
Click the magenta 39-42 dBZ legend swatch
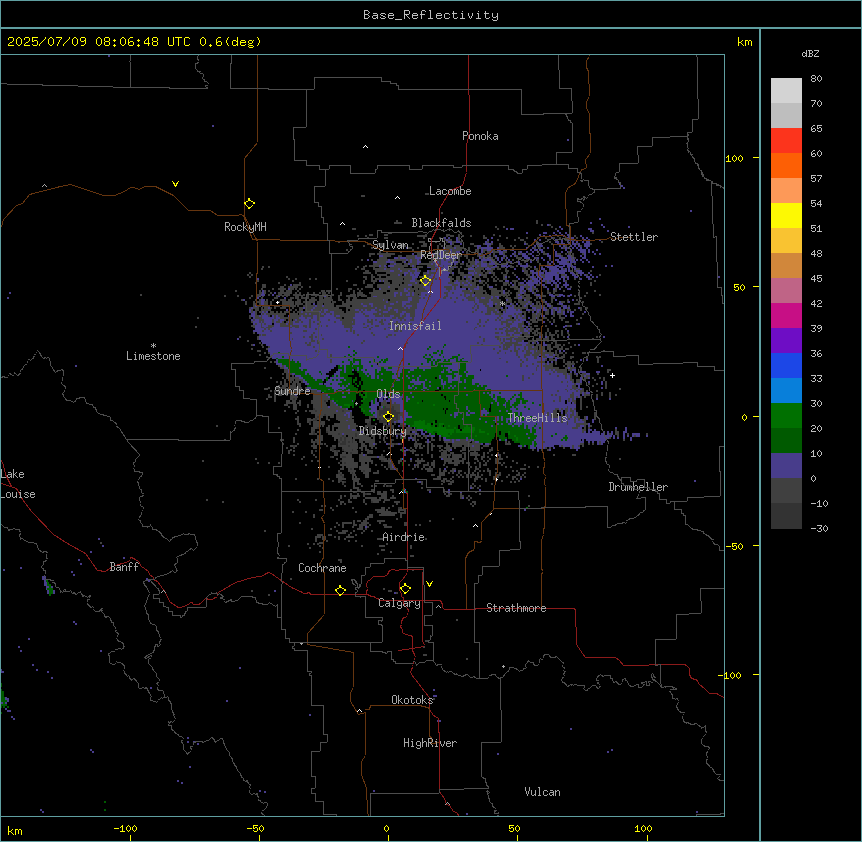(786, 315)
